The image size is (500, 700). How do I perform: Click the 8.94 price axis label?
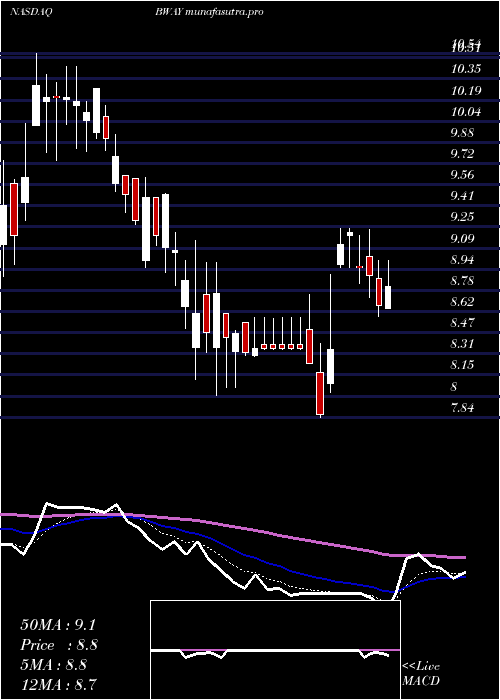click(x=462, y=259)
